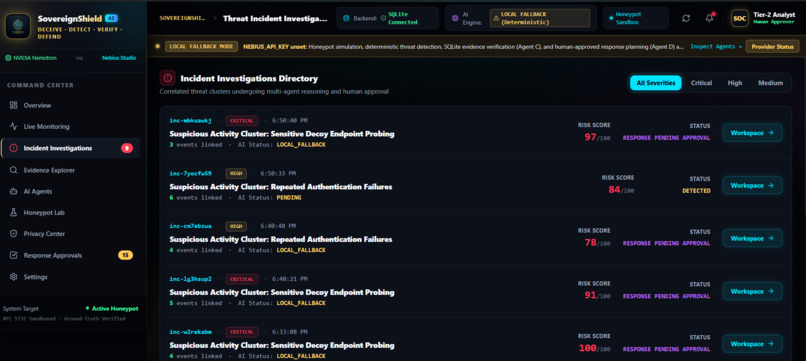Image resolution: width=806 pixels, height=361 pixels.
Task: Click the Honeypot Sandbox indicator
Action: coord(635,18)
